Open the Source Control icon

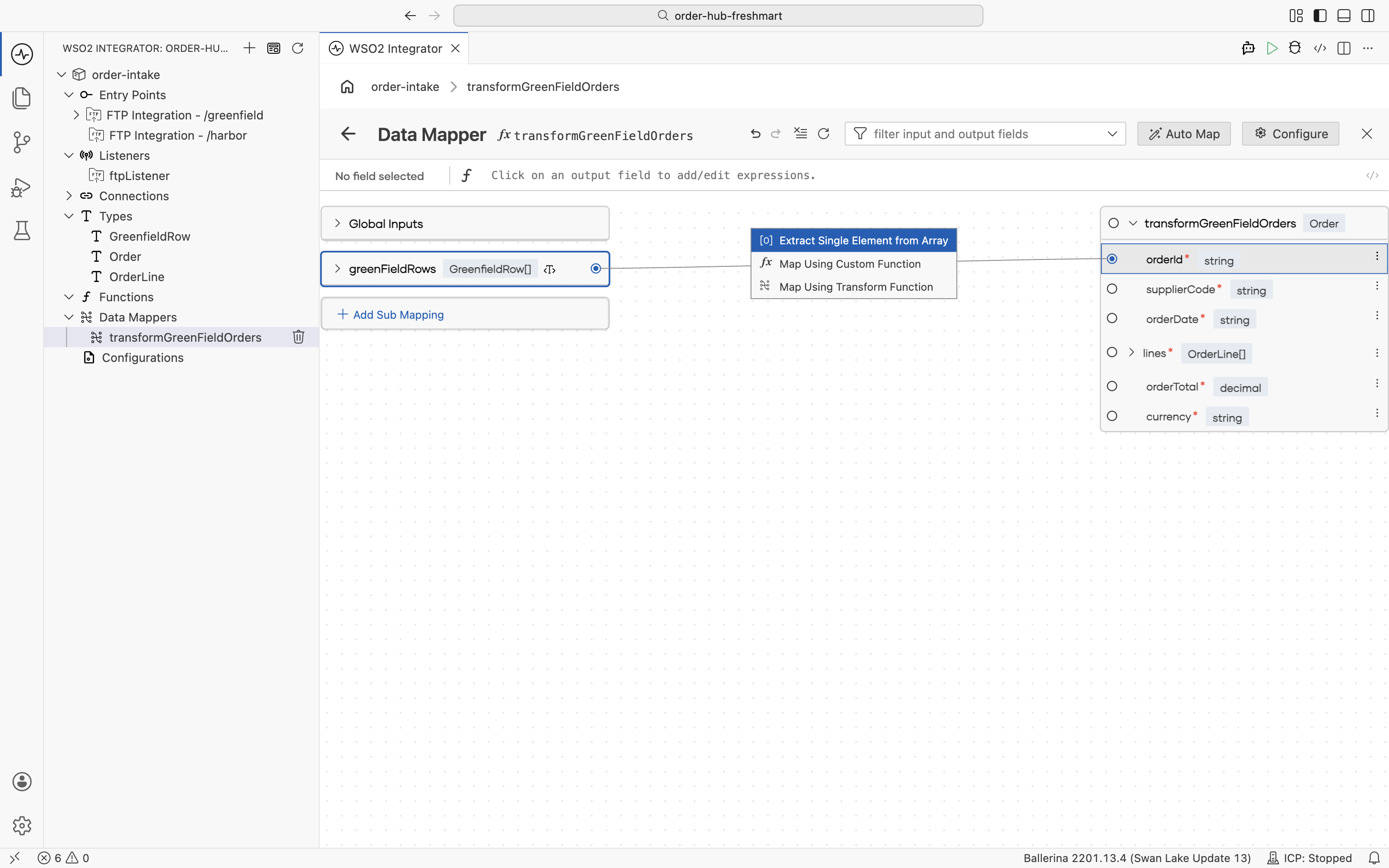[x=22, y=142]
